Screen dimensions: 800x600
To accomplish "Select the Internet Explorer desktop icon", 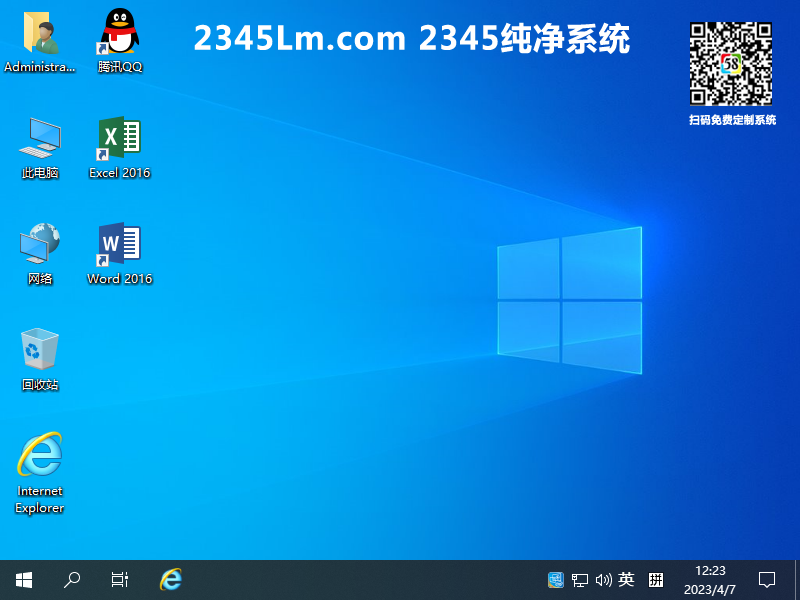I will [40, 473].
